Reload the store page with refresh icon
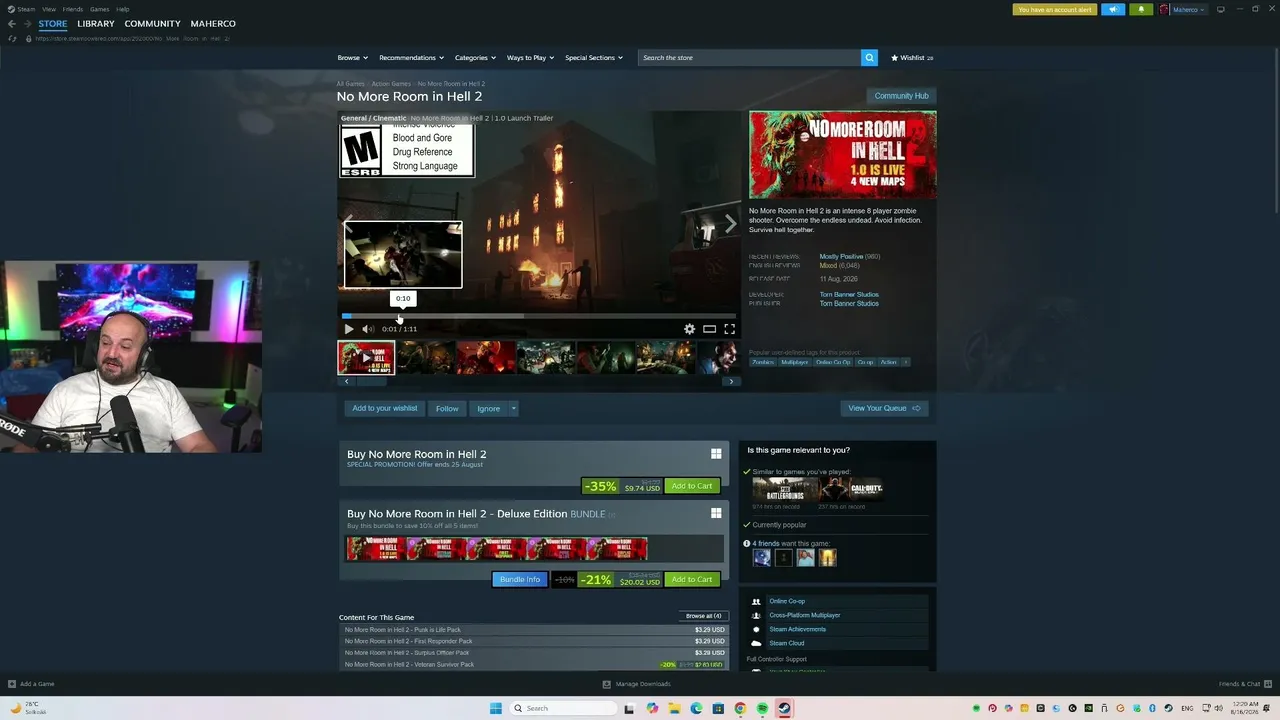Image resolution: width=1280 pixels, height=720 pixels. coord(12,39)
